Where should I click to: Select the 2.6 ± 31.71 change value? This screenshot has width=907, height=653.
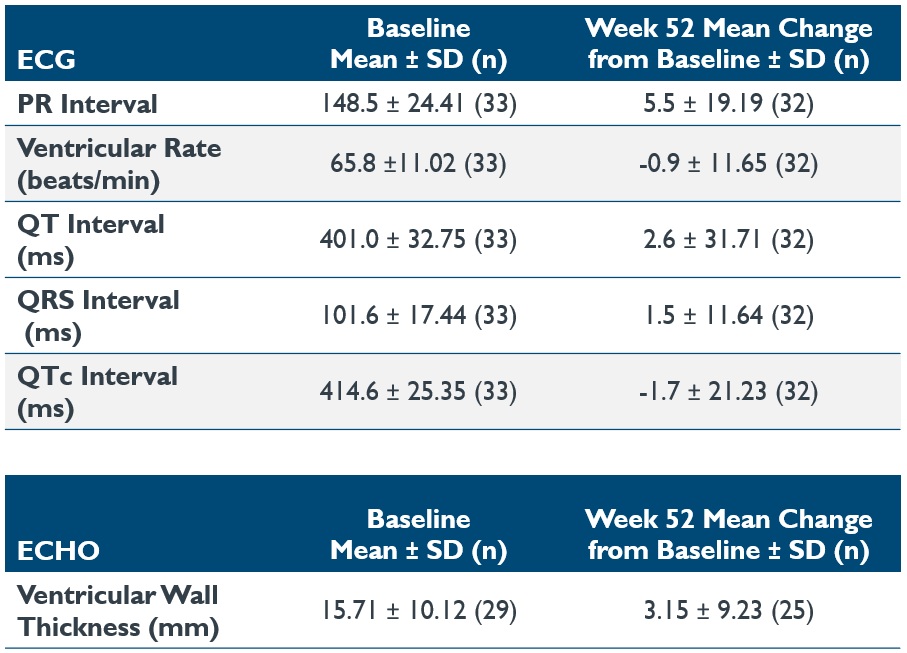[x=729, y=240]
